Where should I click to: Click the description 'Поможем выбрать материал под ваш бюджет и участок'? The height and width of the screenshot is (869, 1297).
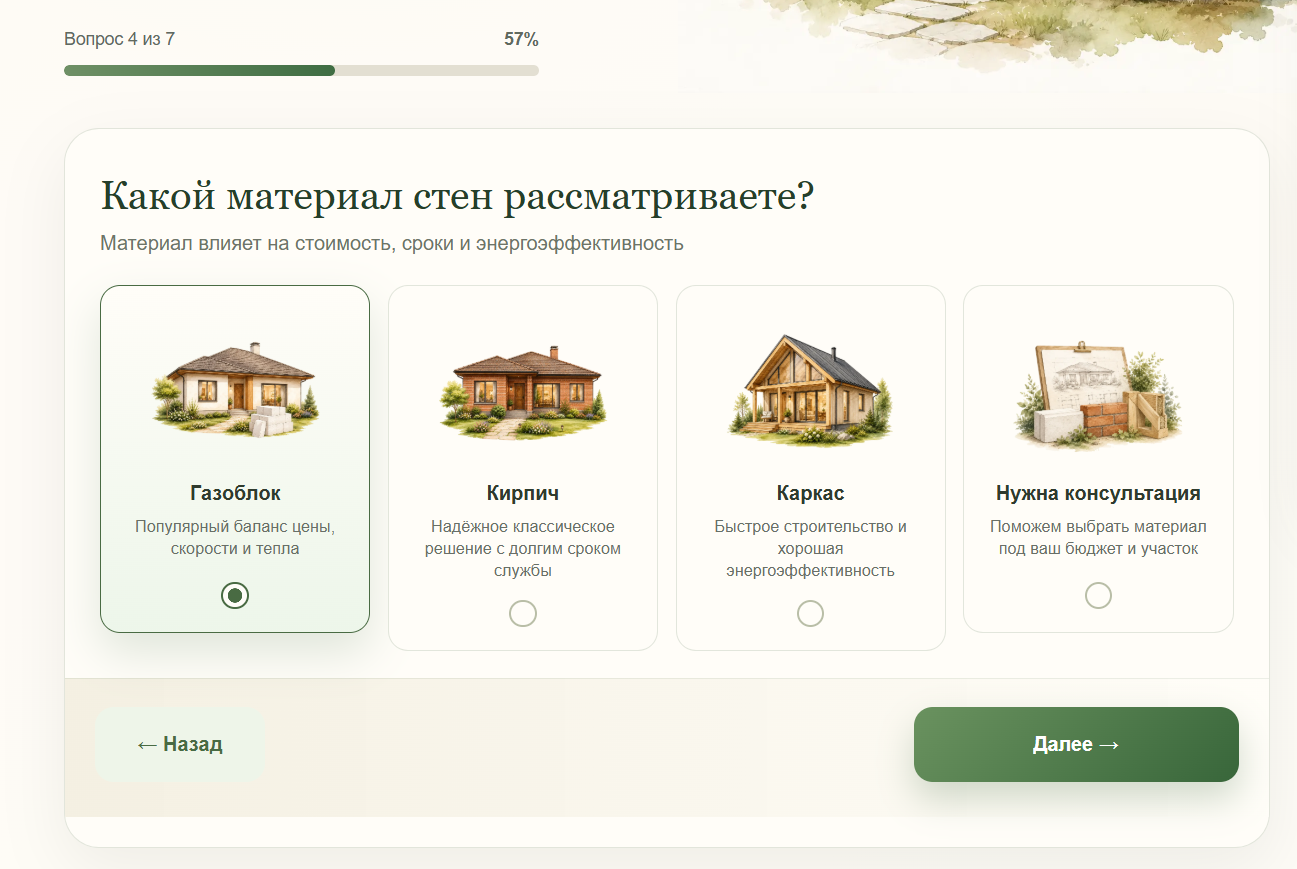(x=1098, y=537)
